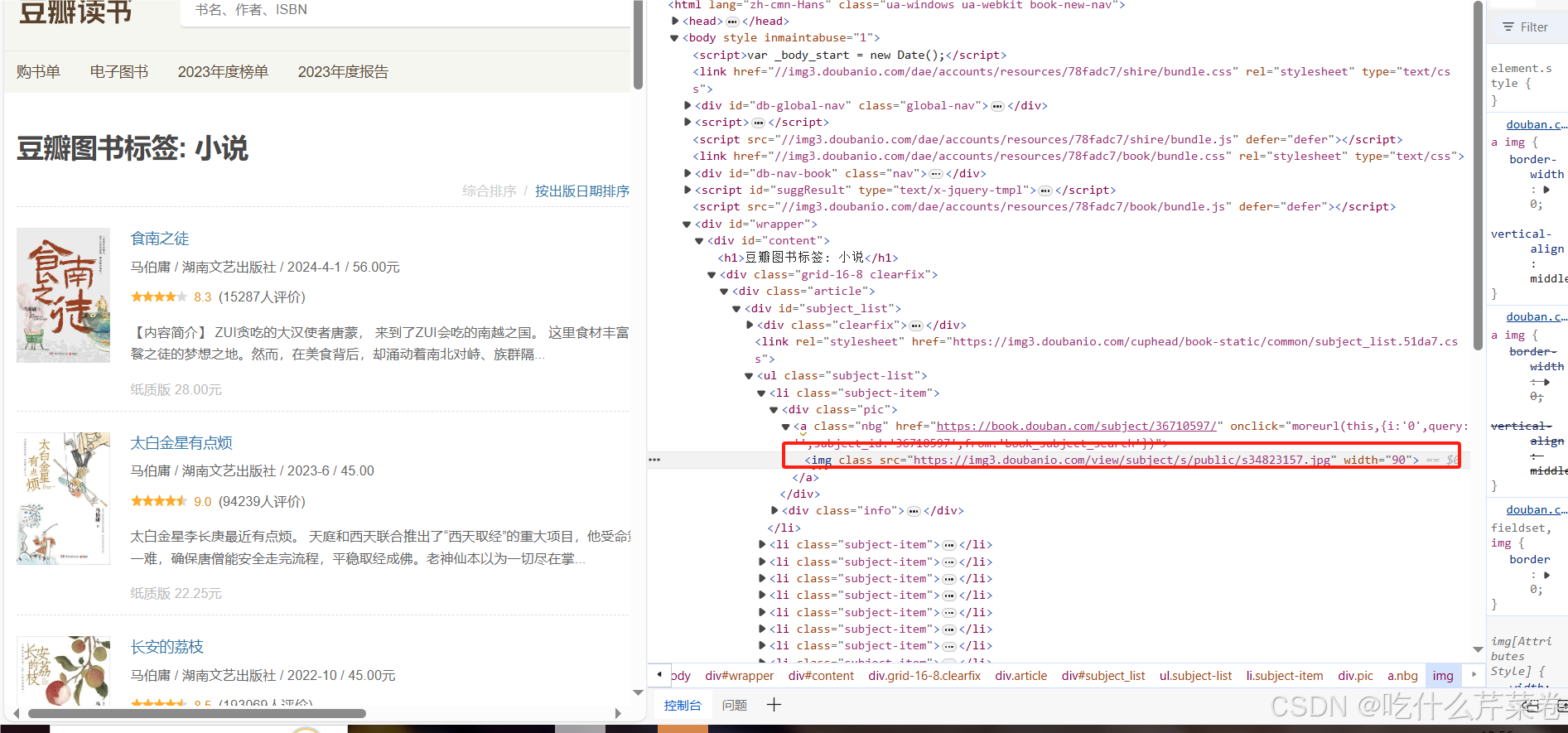This screenshot has height=733, width=1568.
Task: Select div.article in the breadcrumb bar
Action: pyautogui.click(x=1021, y=676)
